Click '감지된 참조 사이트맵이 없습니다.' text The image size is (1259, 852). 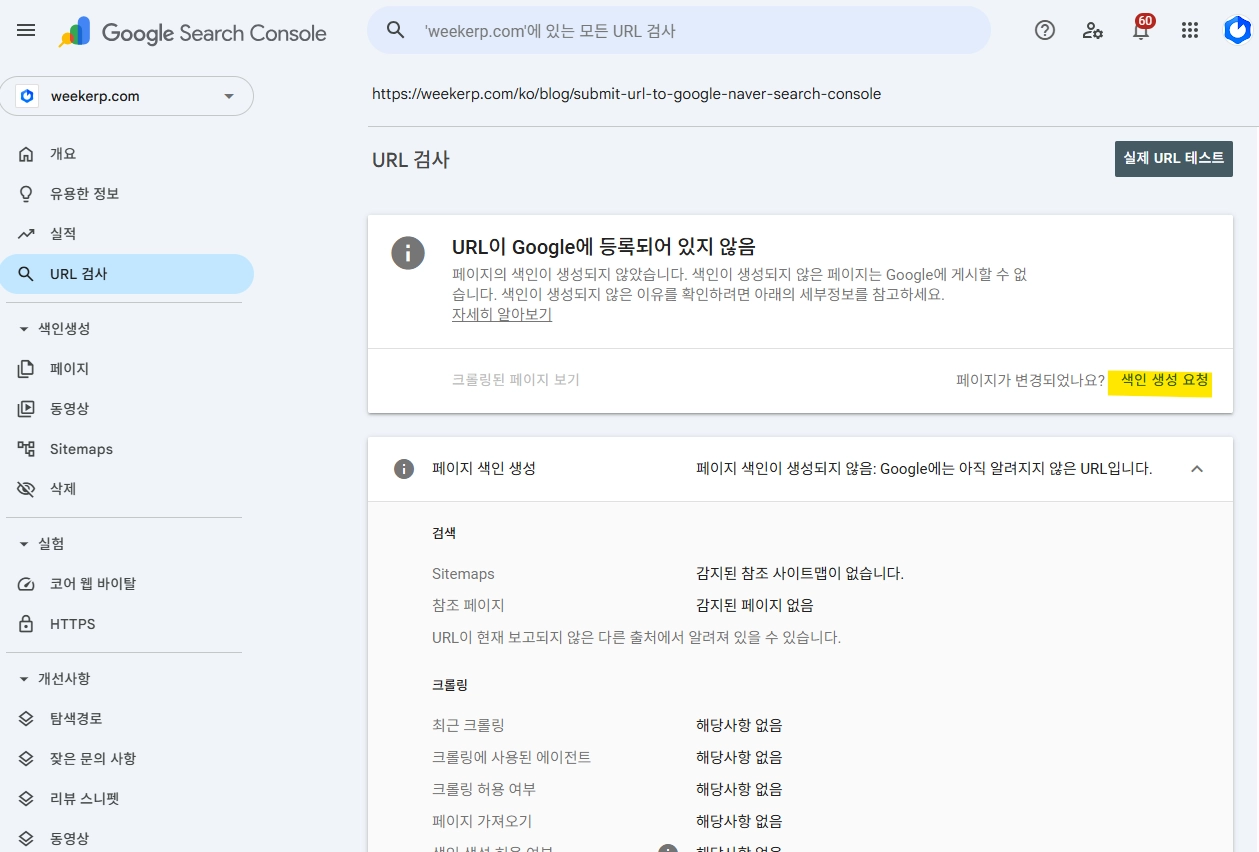click(x=800, y=574)
